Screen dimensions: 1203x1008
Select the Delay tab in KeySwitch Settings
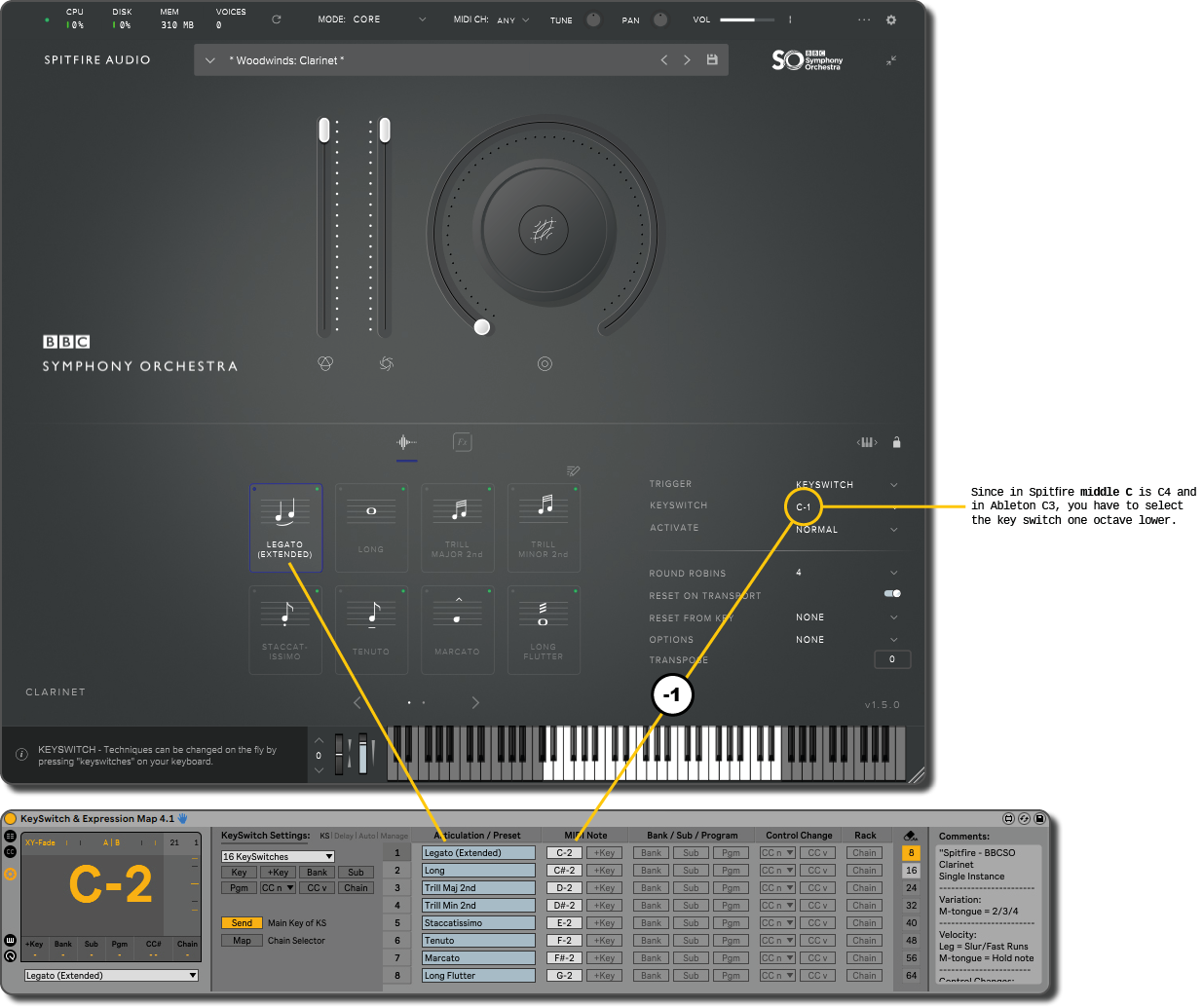coord(344,835)
